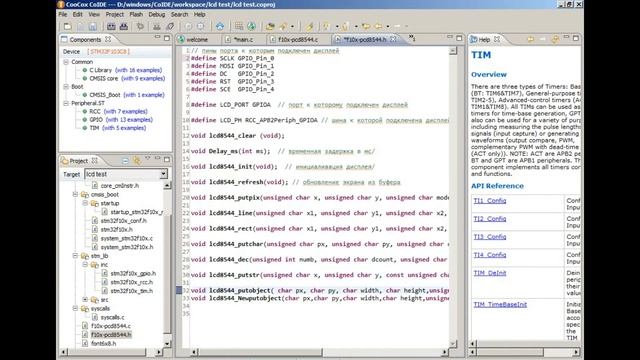640x360 pixels.
Task: Open the project Configuration toolbar icon
Action: click(140, 27)
